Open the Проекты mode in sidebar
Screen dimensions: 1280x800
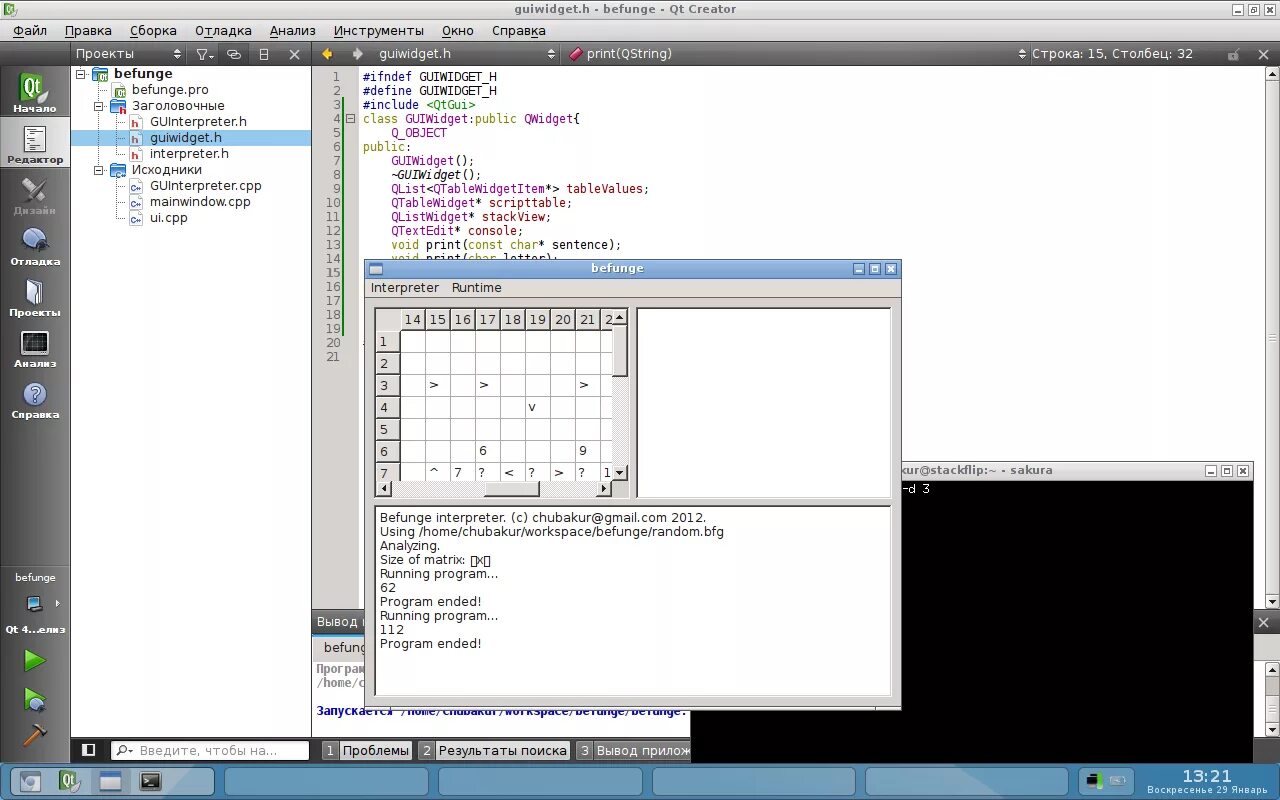tap(35, 296)
